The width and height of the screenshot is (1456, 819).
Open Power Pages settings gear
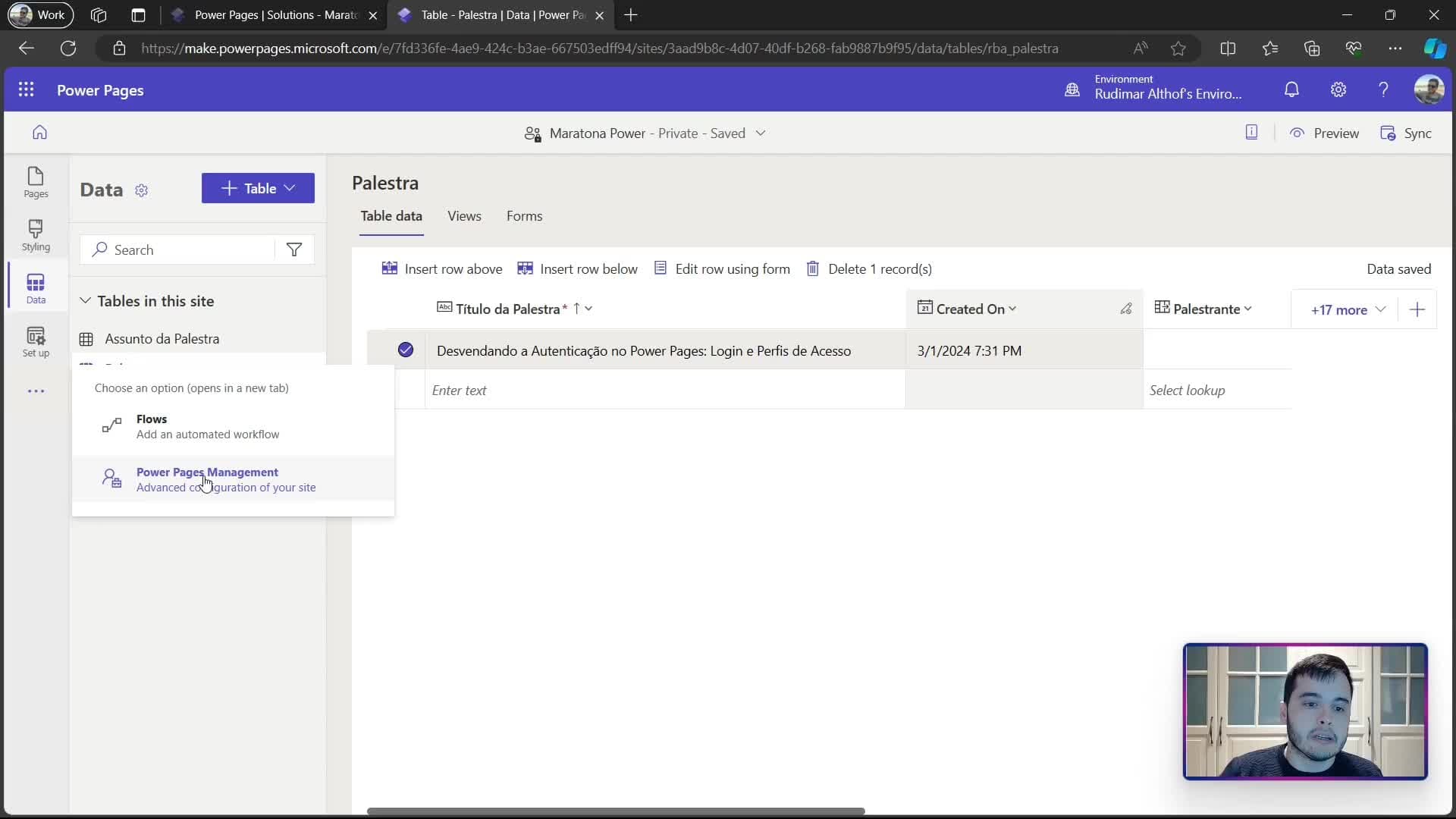(1338, 89)
